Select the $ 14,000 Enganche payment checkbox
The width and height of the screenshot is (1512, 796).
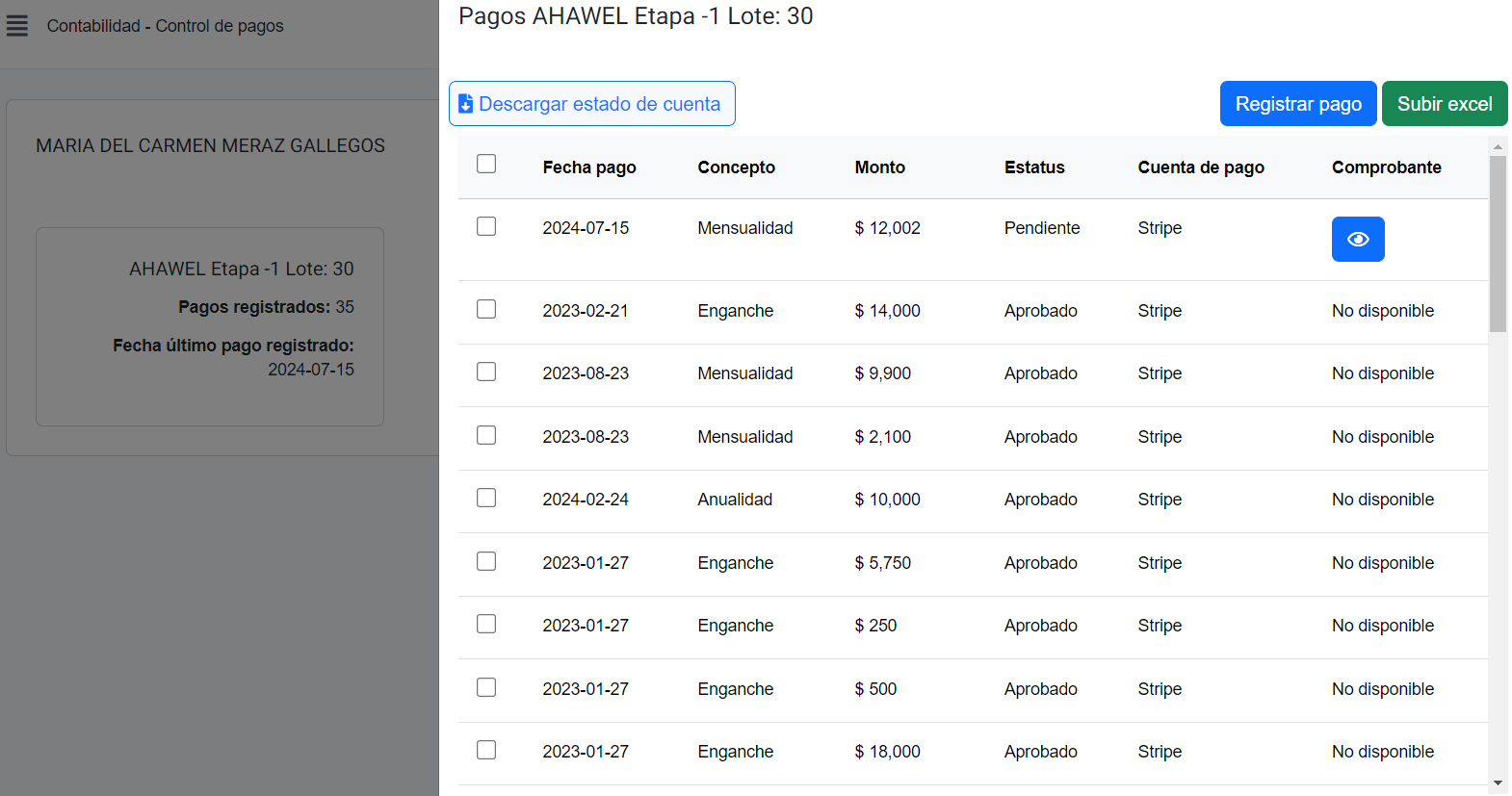point(486,310)
